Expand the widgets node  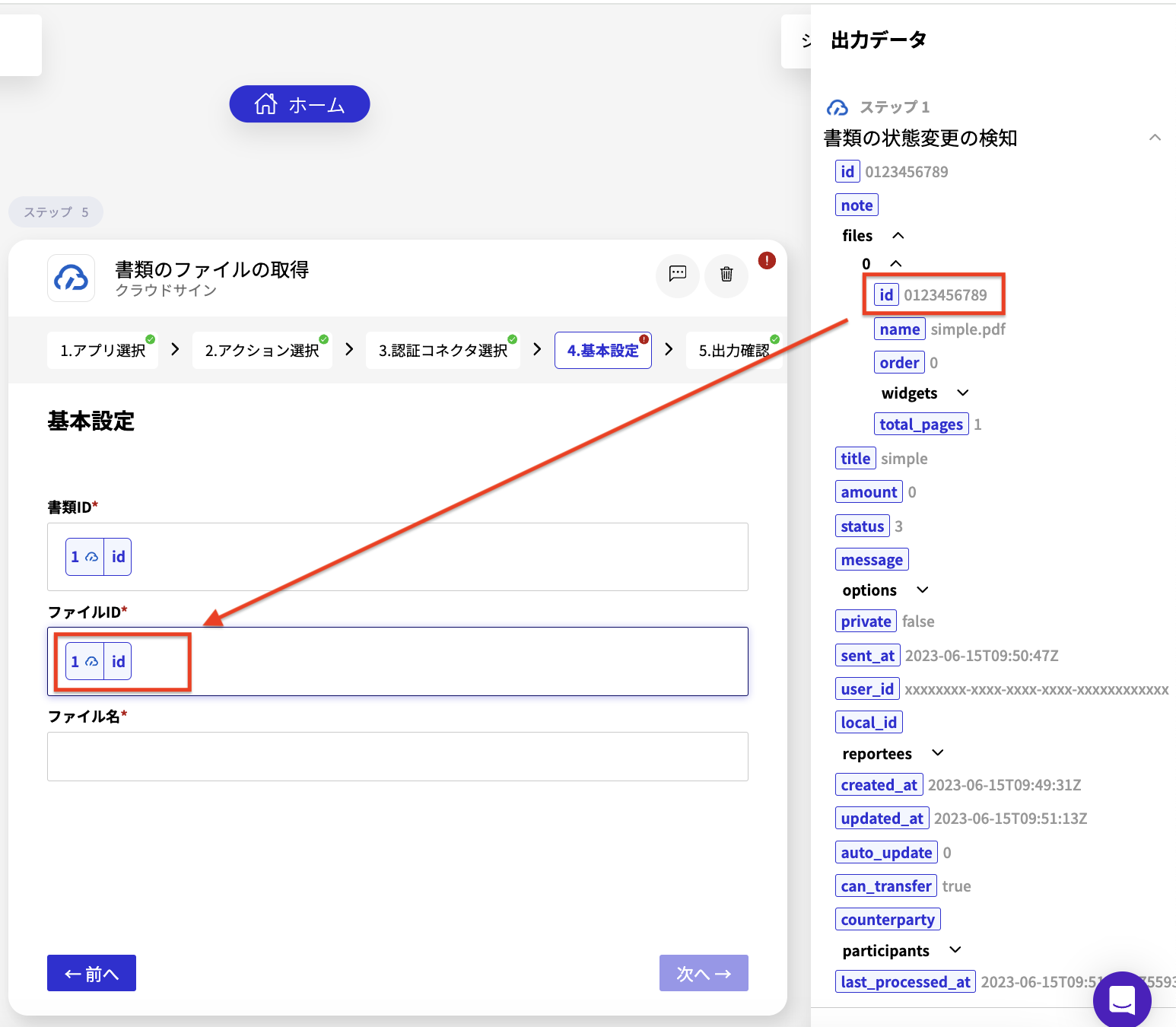[x=963, y=393]
